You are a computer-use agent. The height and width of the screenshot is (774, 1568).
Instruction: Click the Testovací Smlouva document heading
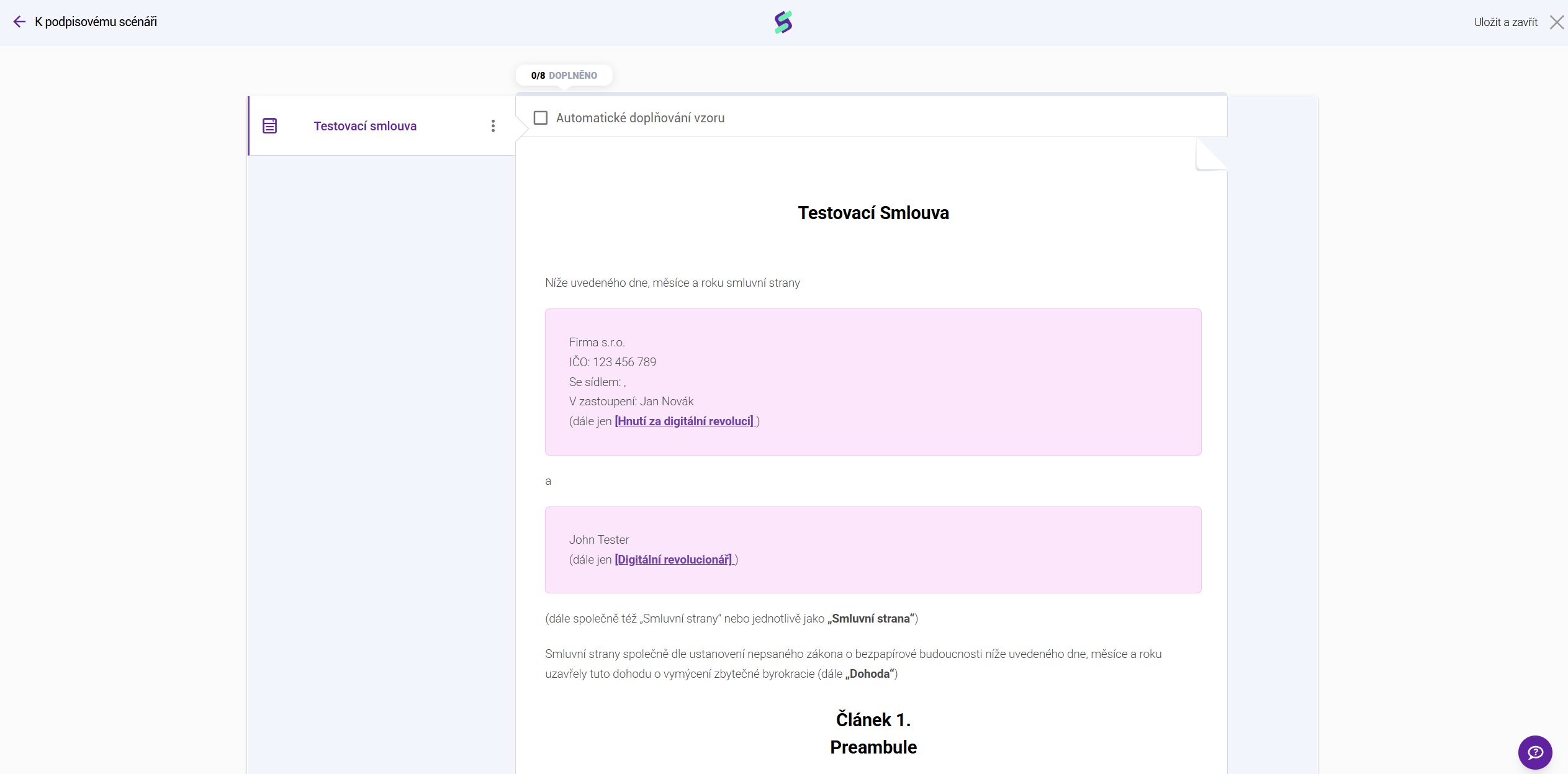873,213
